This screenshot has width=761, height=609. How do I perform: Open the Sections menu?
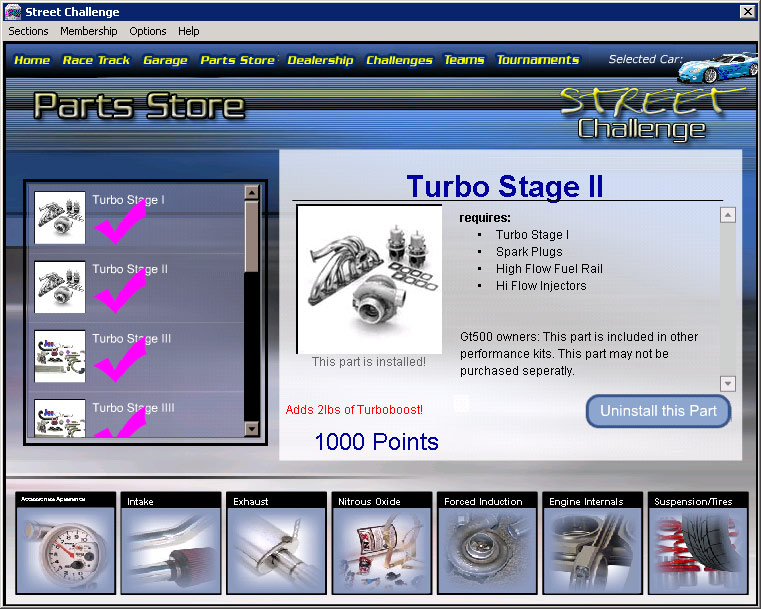pos(28,31)
